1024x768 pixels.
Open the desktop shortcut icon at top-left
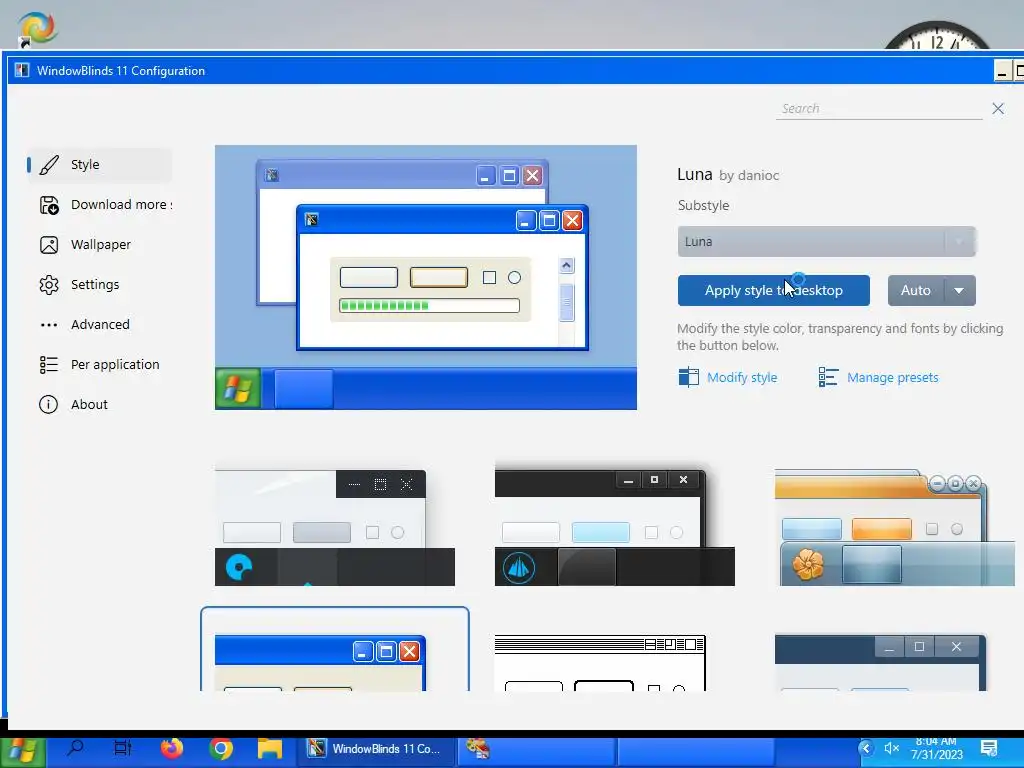pos(37,29)
